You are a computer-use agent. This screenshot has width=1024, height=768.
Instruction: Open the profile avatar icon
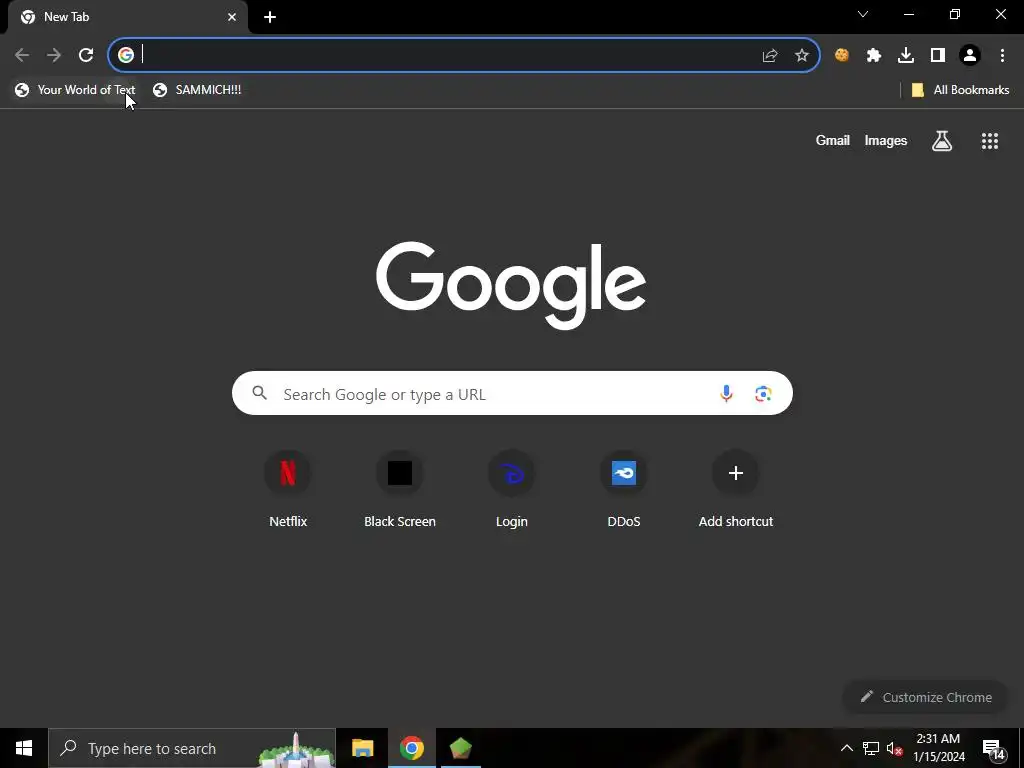tap(970, 55)
